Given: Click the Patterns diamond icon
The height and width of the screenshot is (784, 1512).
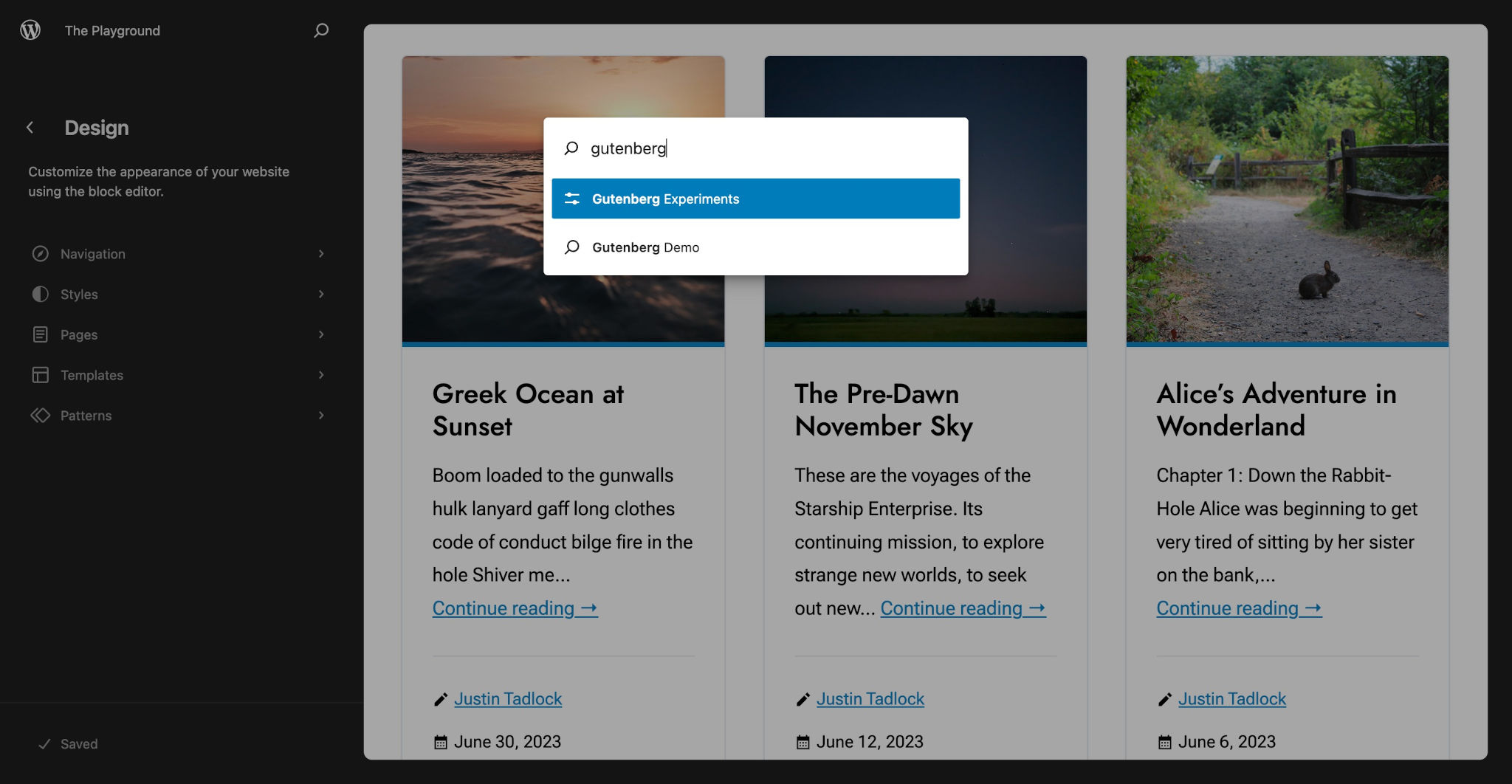Looking at the screenshot, I should click(41, 416).
